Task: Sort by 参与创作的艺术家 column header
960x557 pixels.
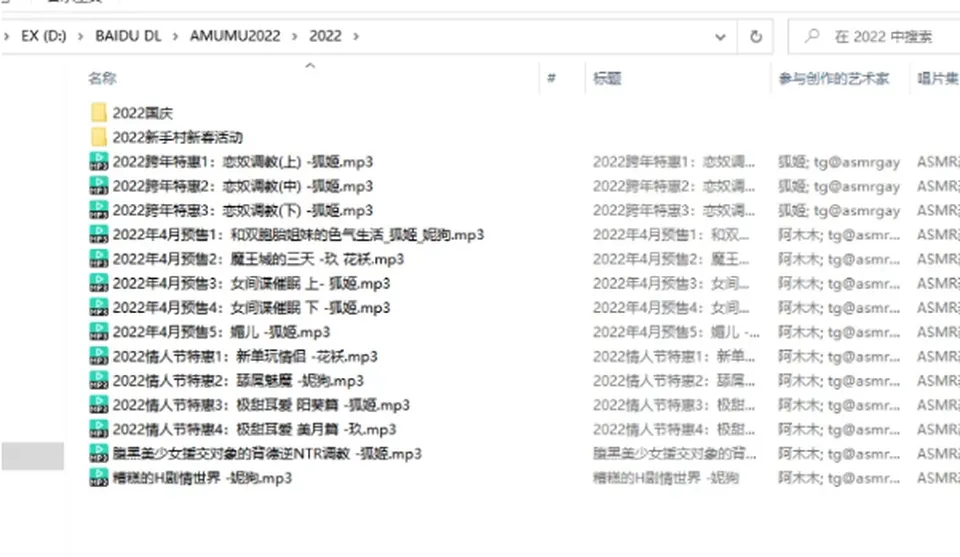Action: [834, 78]
